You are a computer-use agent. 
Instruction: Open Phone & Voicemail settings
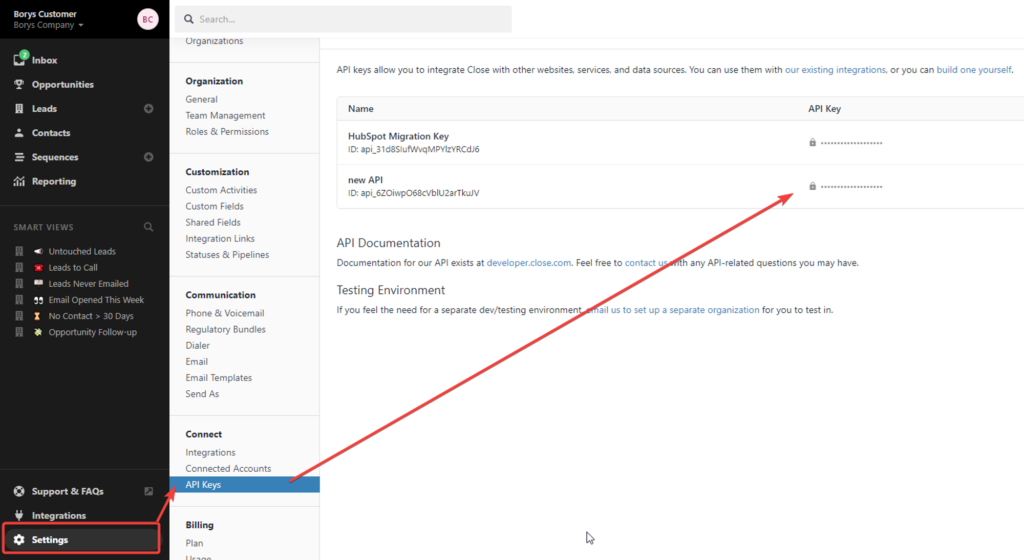(x=225, y=313)
